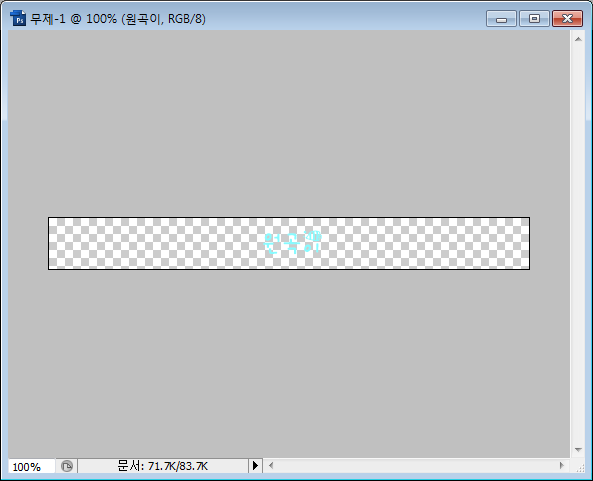This screenshot has width=593, height=481.
Task: Click the 100% zoom level field
Action: (x=32, y=466)
